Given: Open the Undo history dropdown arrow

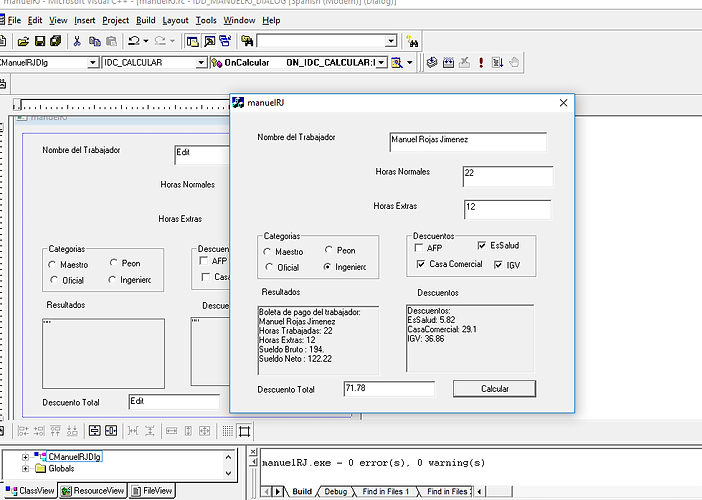Looking at the screenshot, I should tap(146, 41).
